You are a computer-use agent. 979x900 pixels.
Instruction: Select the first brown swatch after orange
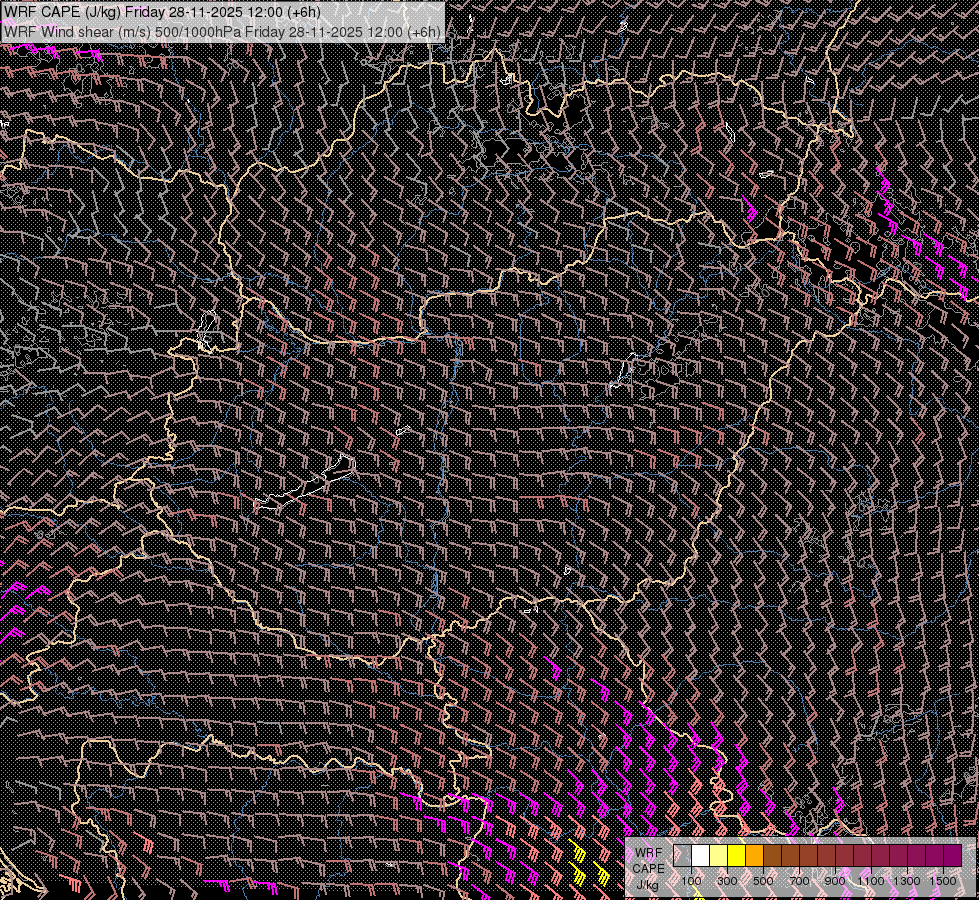[773, 855]
